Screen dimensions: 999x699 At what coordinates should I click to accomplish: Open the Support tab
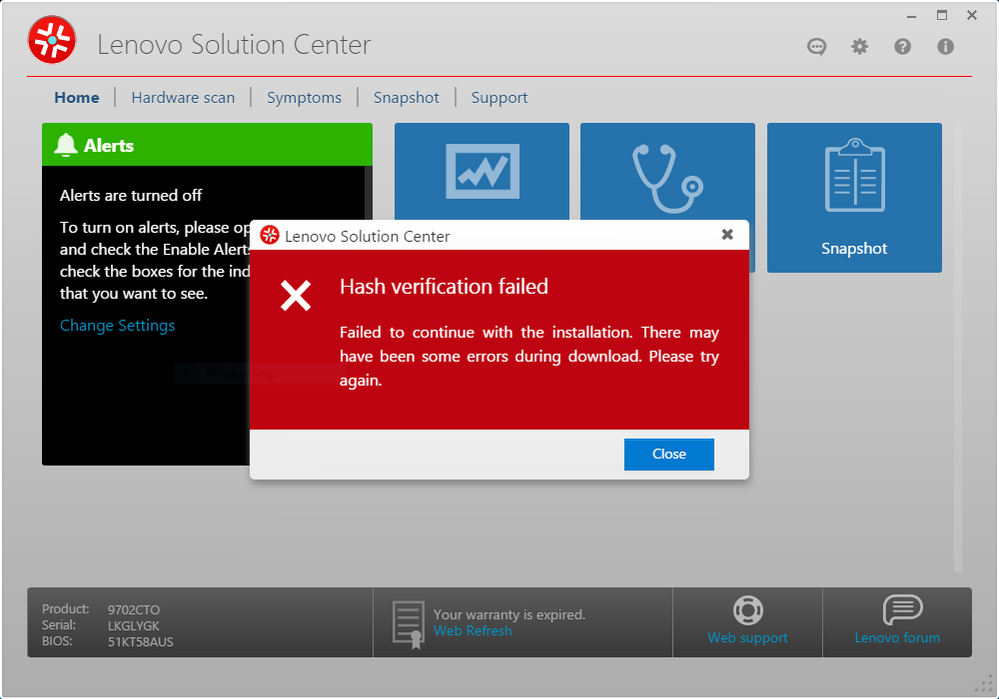[499, 97]
